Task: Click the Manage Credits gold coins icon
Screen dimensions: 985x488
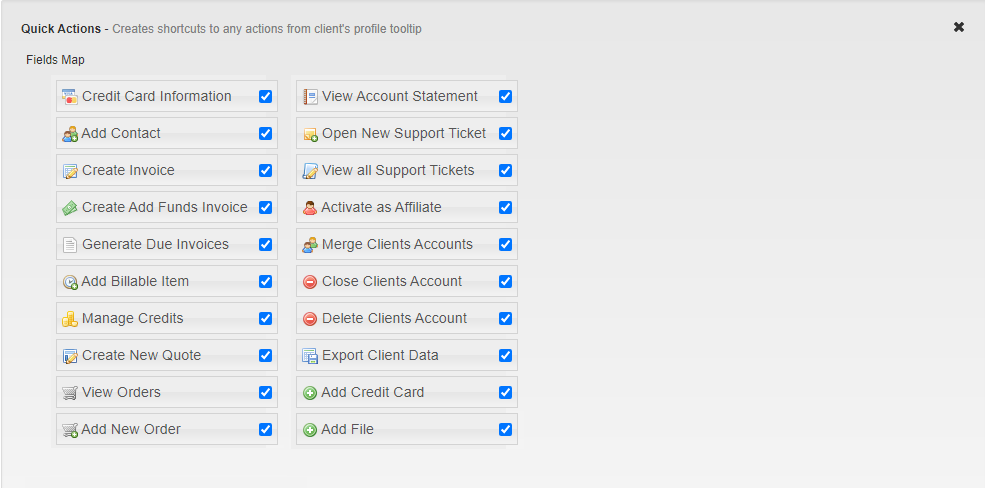Action: point(70,319)
